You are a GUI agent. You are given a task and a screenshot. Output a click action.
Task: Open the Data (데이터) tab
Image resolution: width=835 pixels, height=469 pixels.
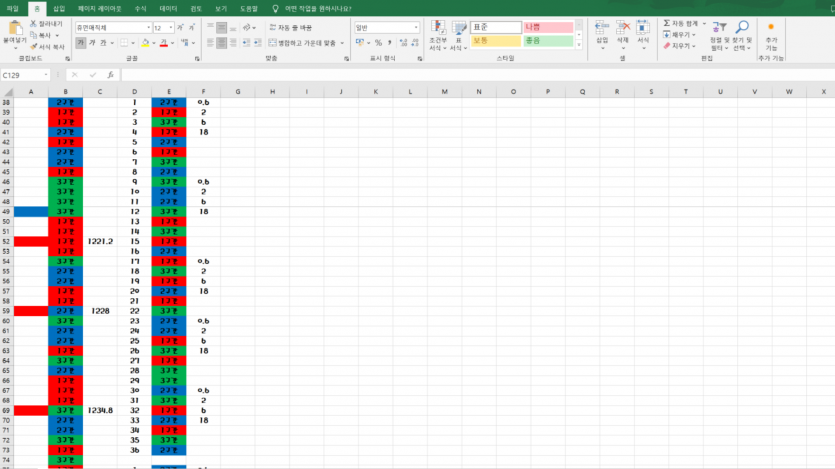168,9
